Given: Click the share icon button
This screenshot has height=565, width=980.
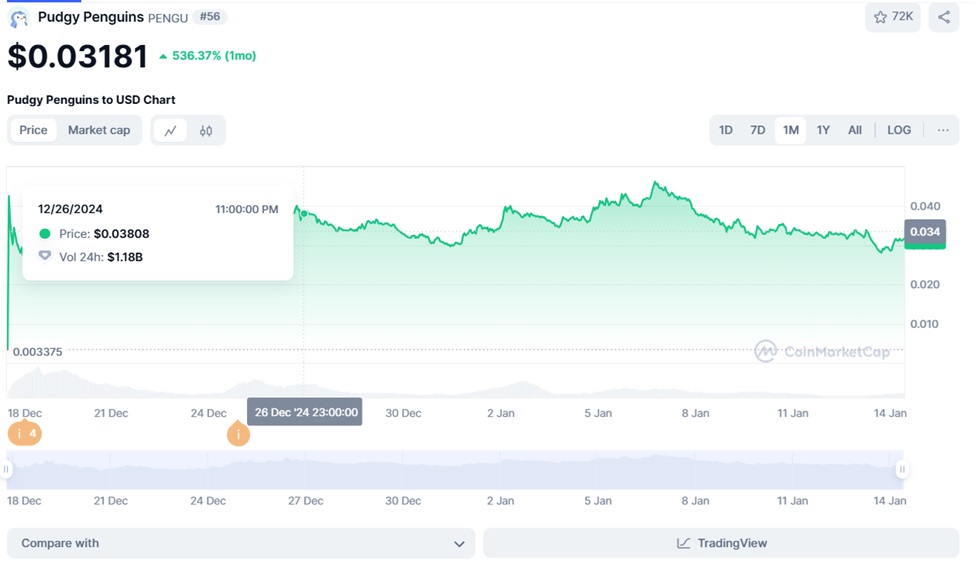Looking at the screenshot, I should (x=944, y=17).
